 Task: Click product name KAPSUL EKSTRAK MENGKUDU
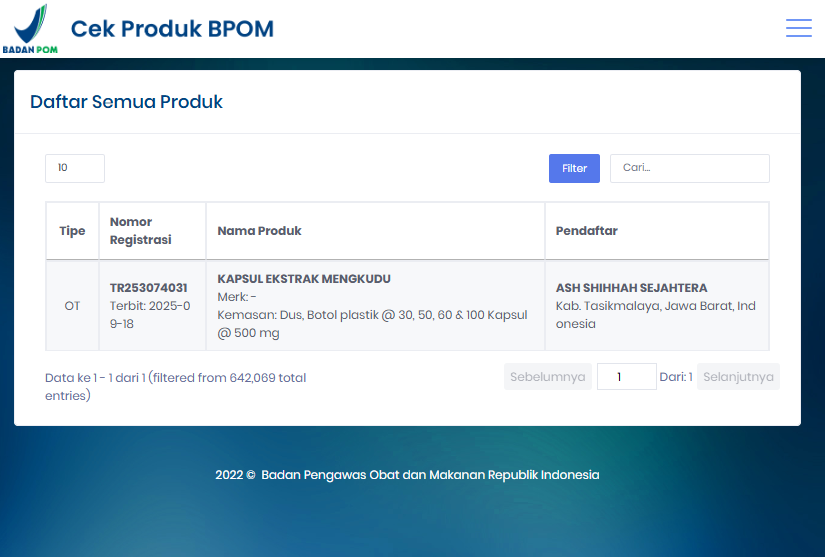(304, 279)
